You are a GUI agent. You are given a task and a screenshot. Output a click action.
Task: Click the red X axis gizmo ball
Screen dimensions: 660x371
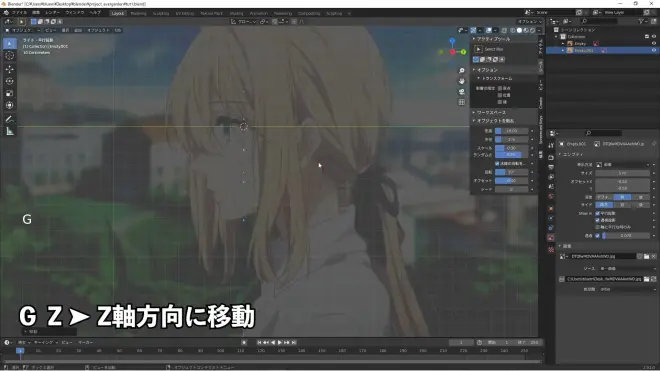(452, 52)
